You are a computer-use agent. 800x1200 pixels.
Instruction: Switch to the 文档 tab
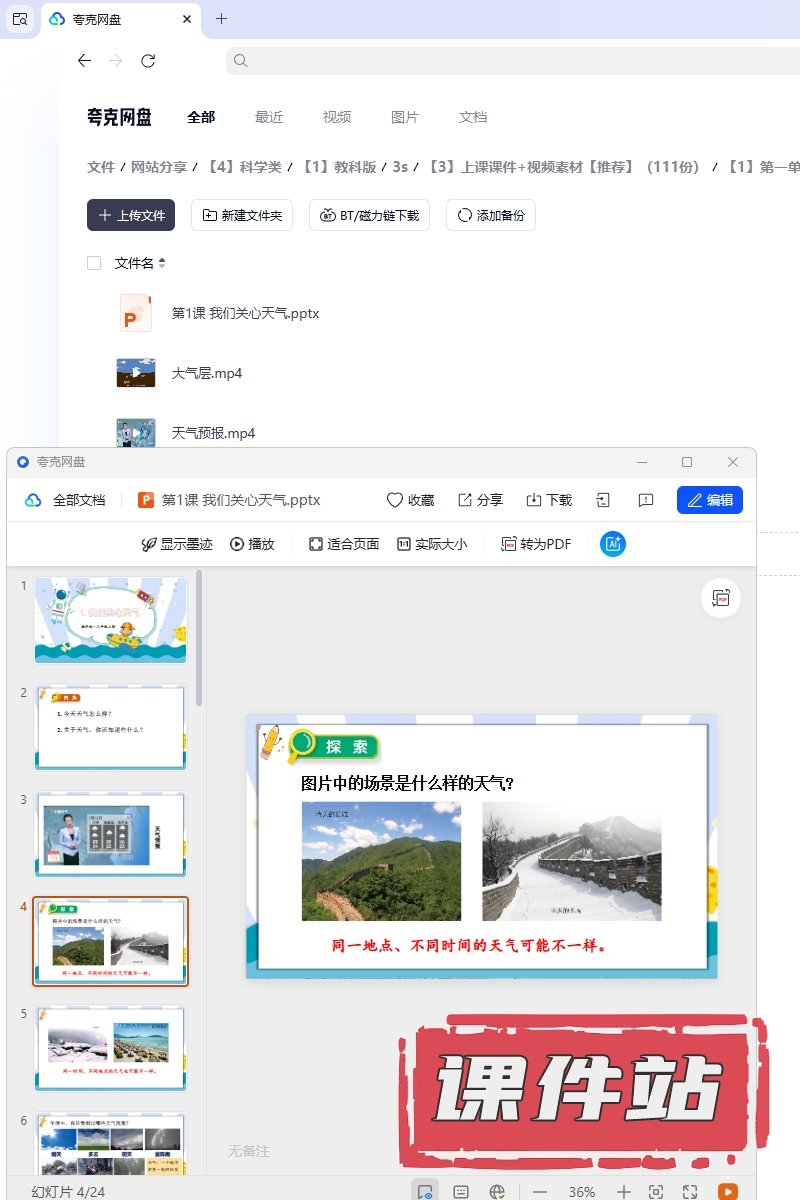(473, 117)
